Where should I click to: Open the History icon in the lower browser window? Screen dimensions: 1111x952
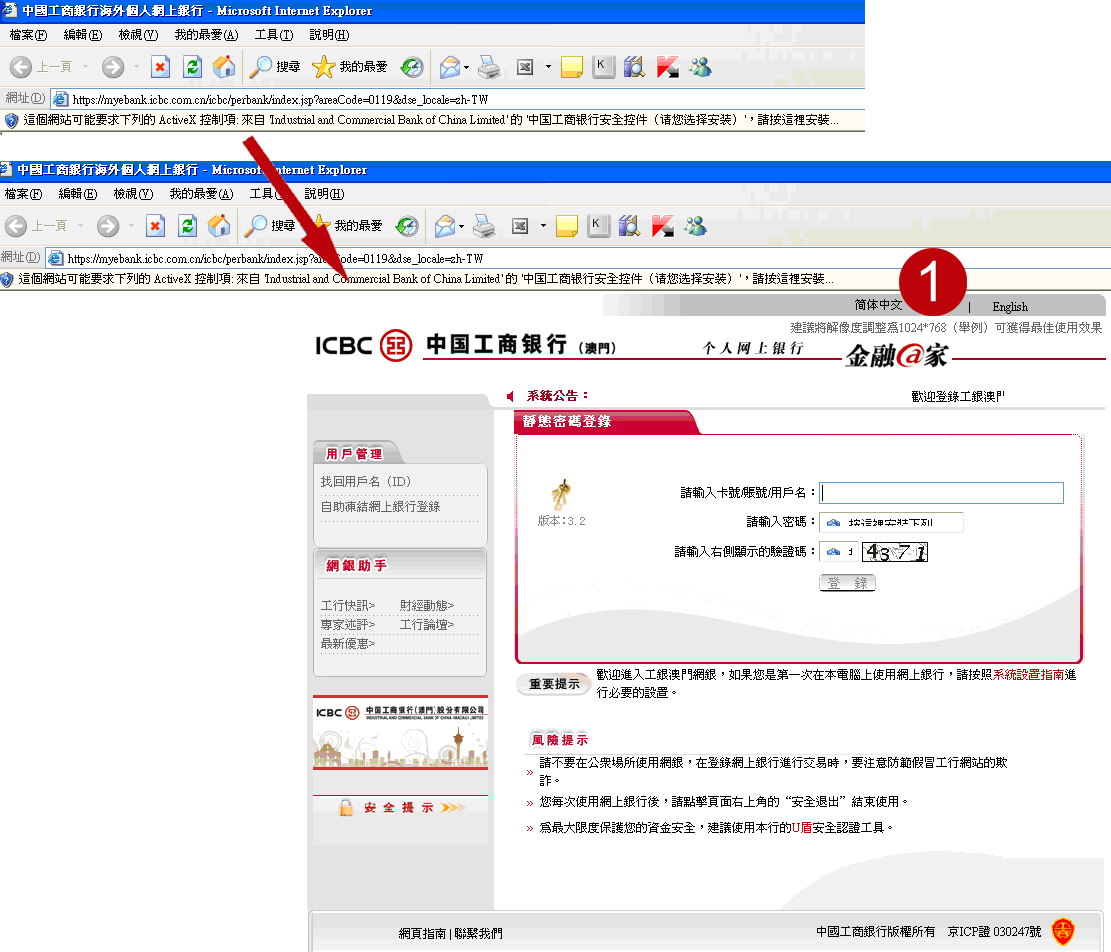(407, 226)
